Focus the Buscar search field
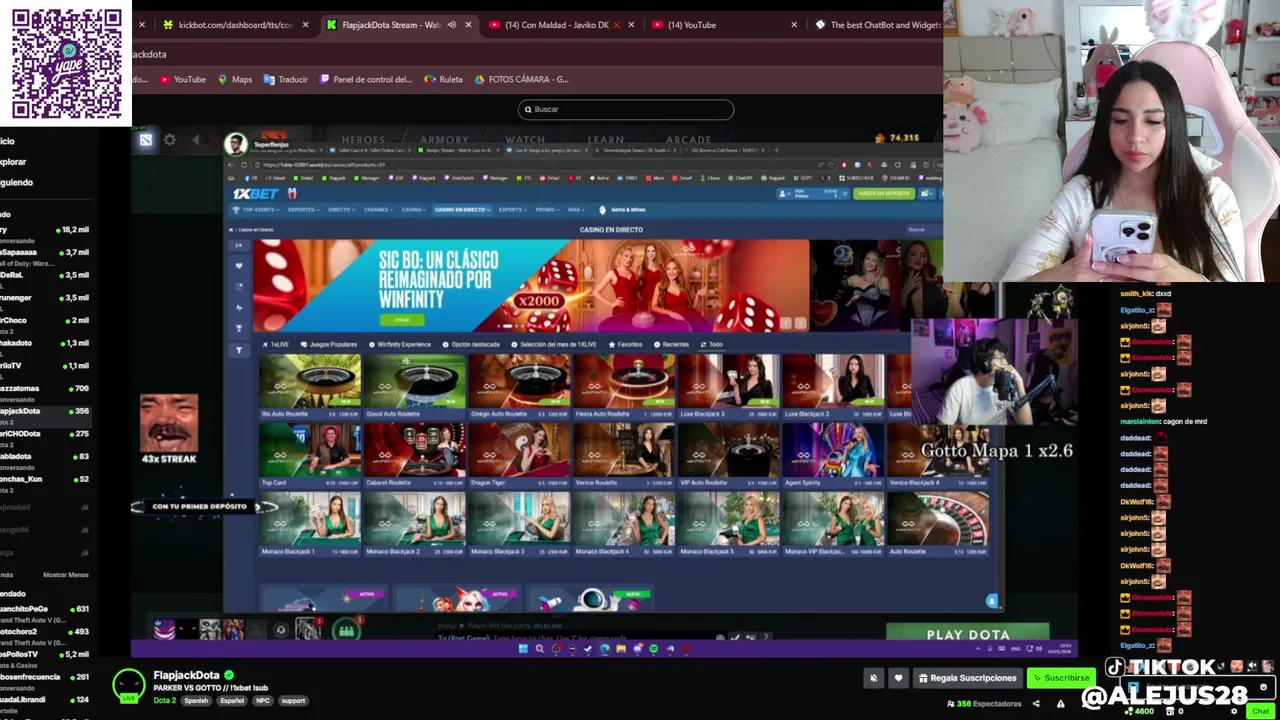The image size is (1280, 720). point(626,109)
